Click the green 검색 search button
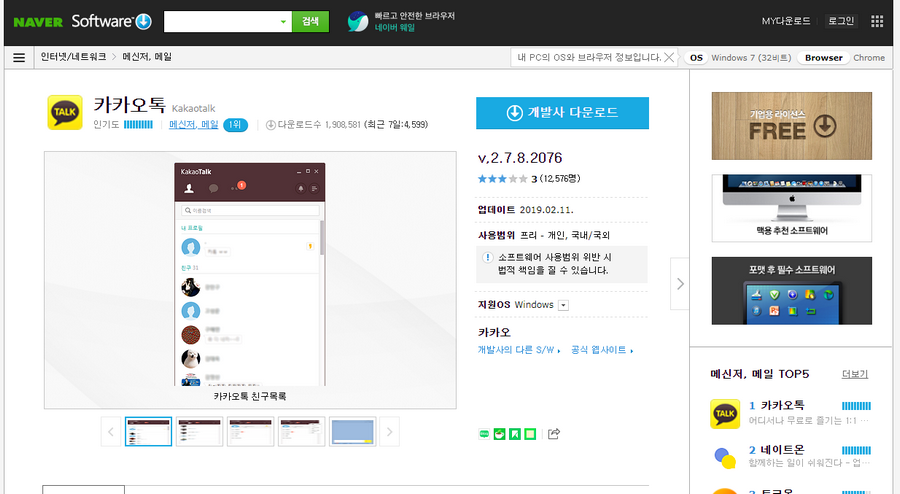Viewport: 900px width, 494px height. [311, 21]
